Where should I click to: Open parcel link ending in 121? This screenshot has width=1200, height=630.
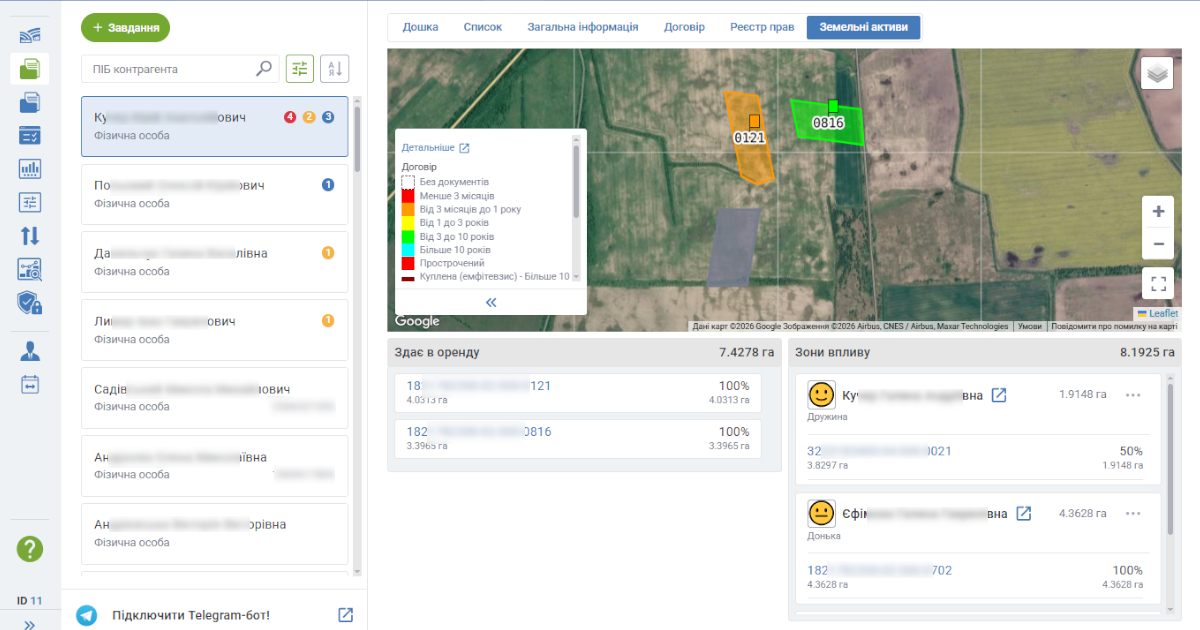[479, 385]
